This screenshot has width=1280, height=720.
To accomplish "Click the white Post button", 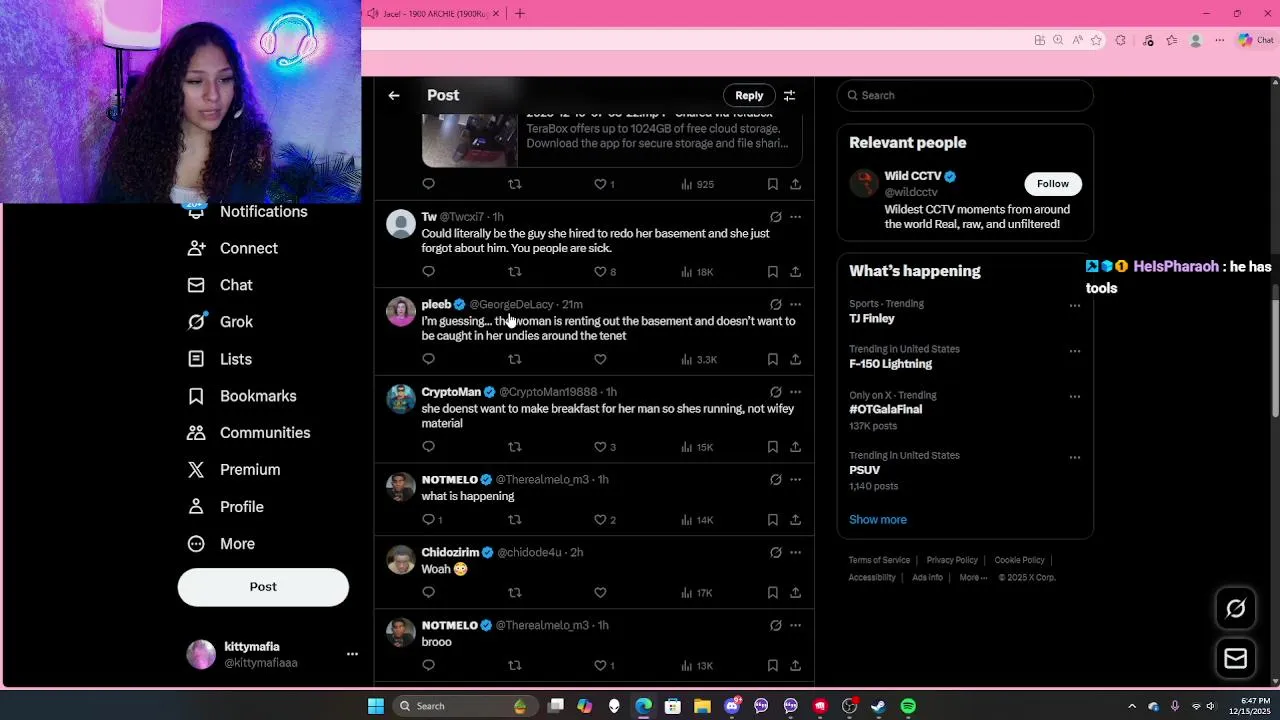I will (263, 587).
